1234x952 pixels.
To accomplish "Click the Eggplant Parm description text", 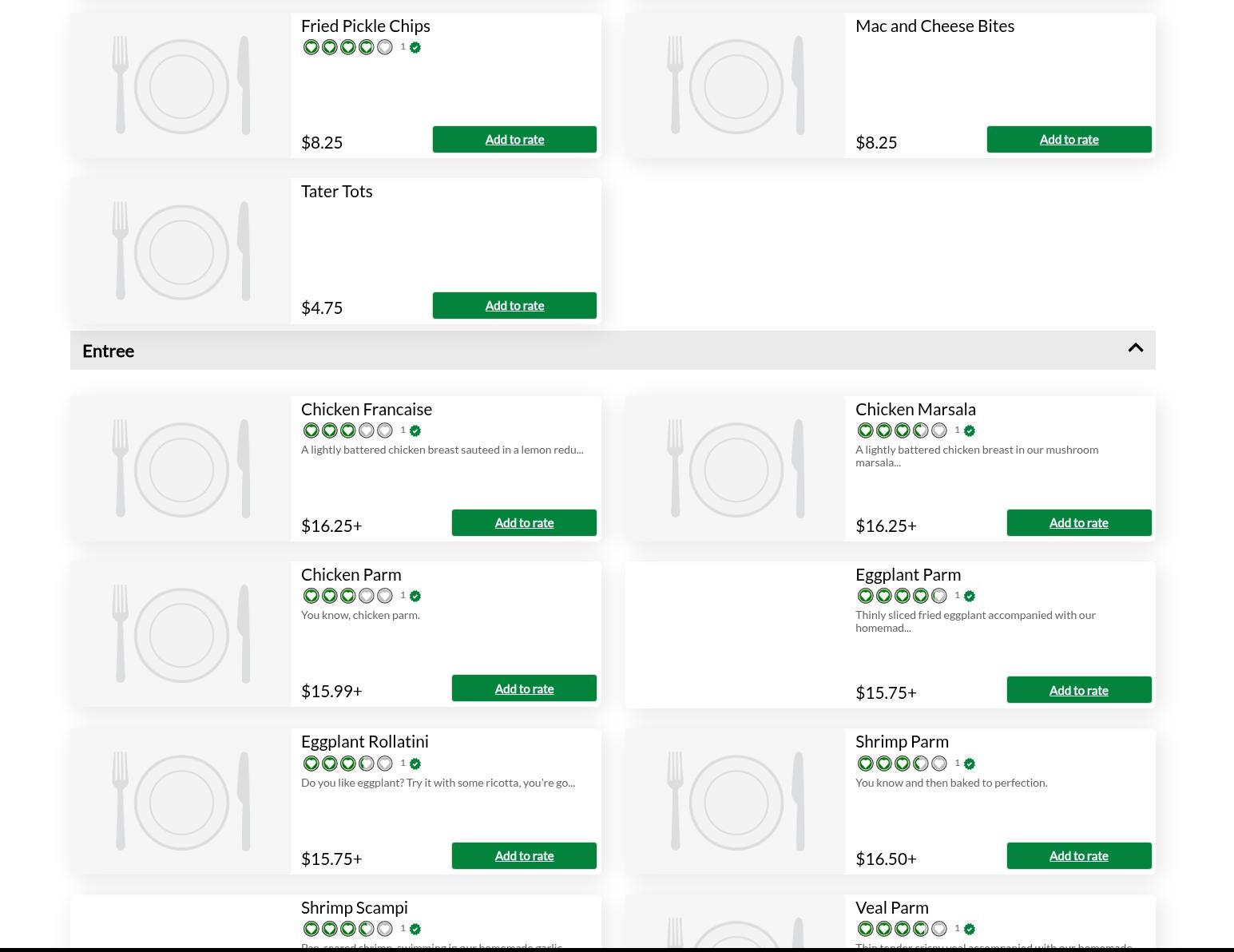I will [x=975, y=621].
